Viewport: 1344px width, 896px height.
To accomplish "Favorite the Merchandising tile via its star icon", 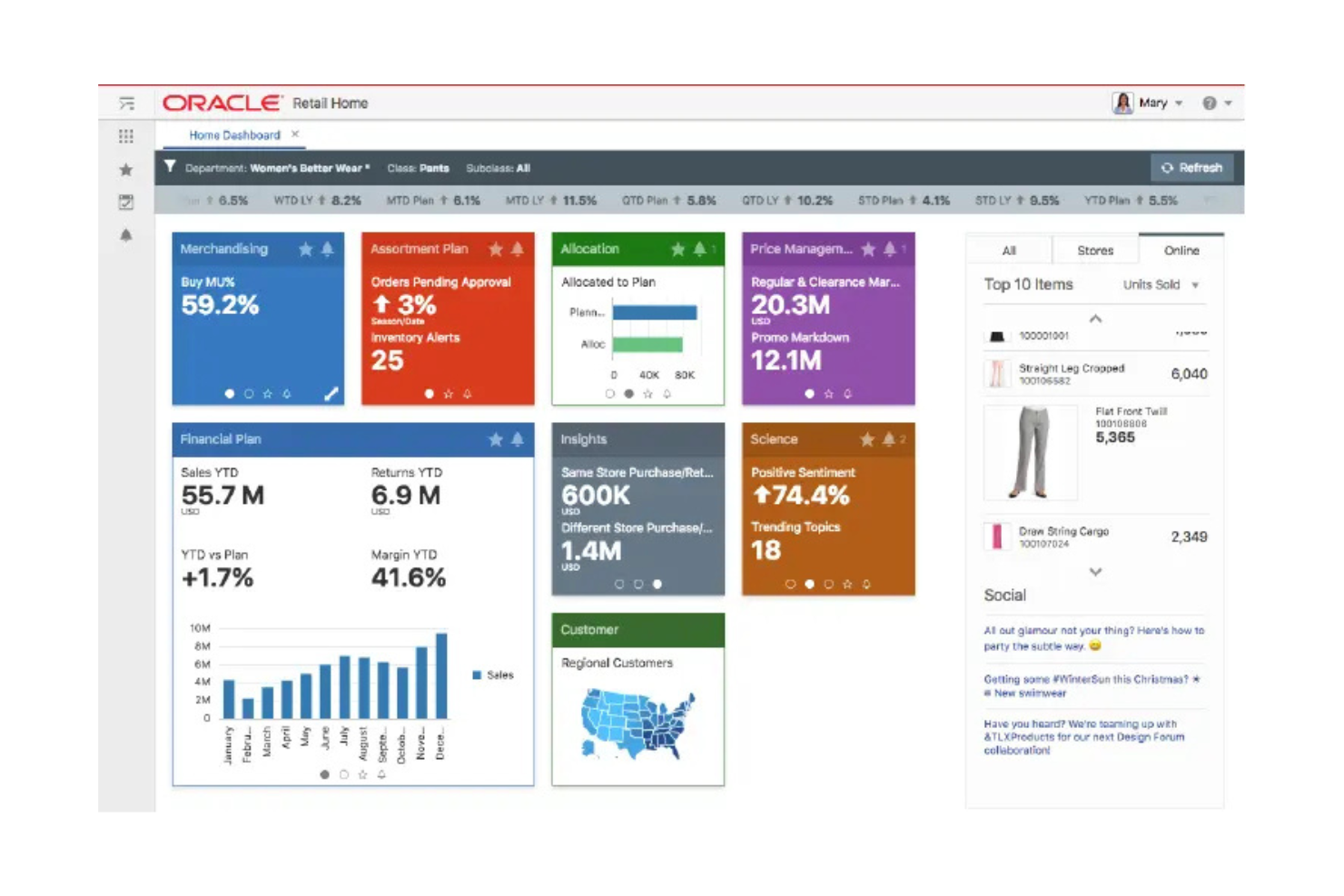I will point(306,248).
